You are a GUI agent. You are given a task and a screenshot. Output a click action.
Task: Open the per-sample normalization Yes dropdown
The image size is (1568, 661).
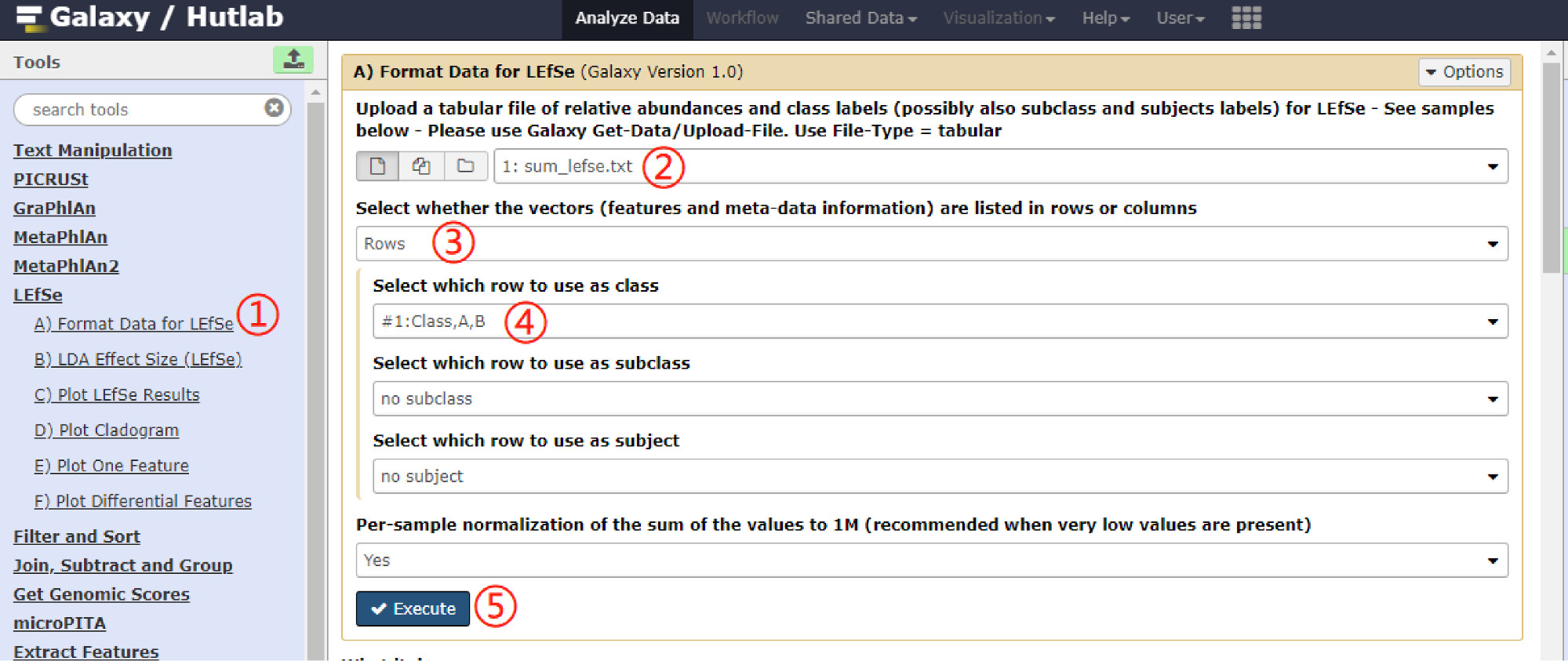[931, 561]
